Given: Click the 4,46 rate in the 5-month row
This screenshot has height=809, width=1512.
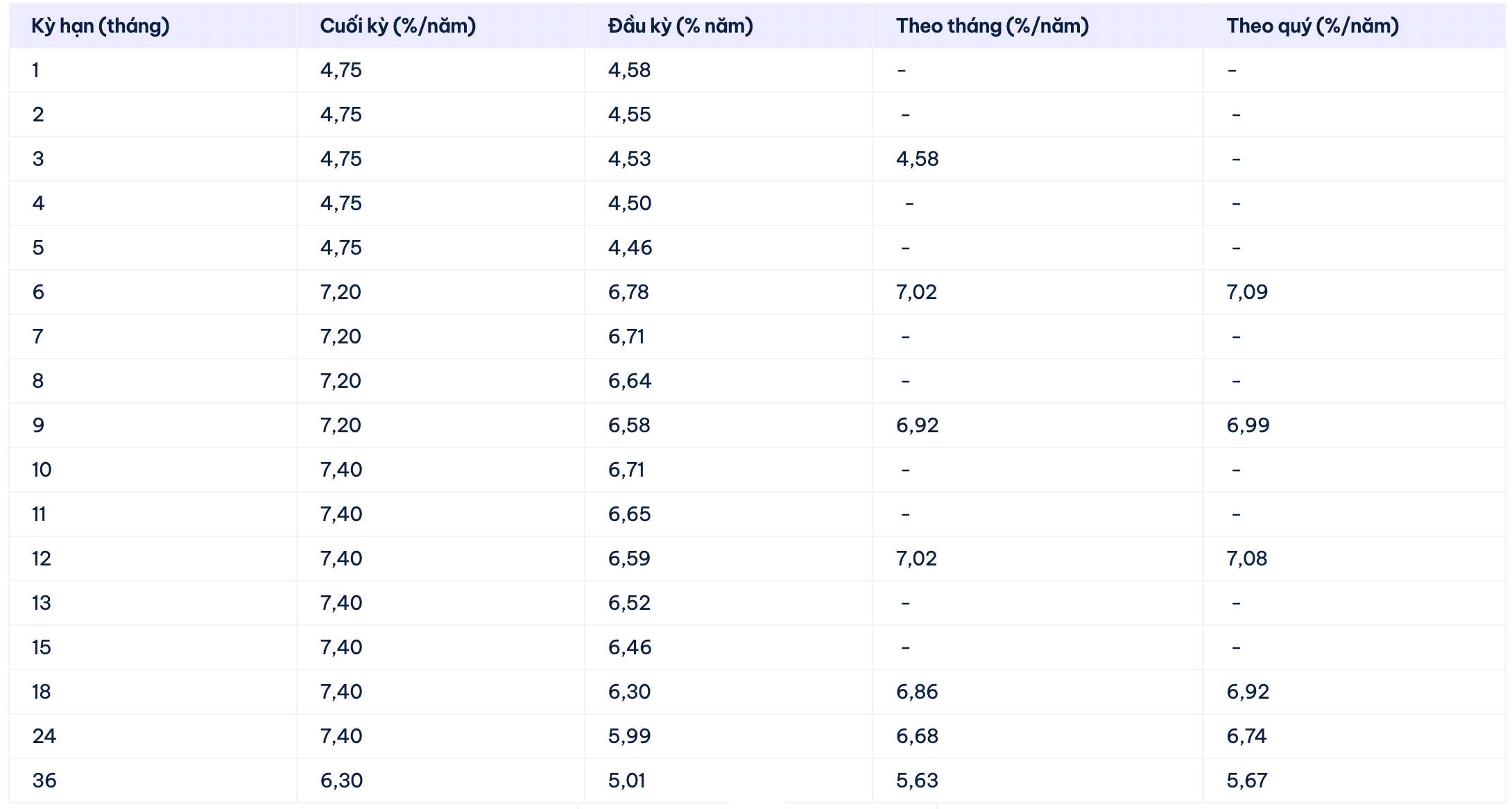Looking at the screenshot, I should [630, 248].
